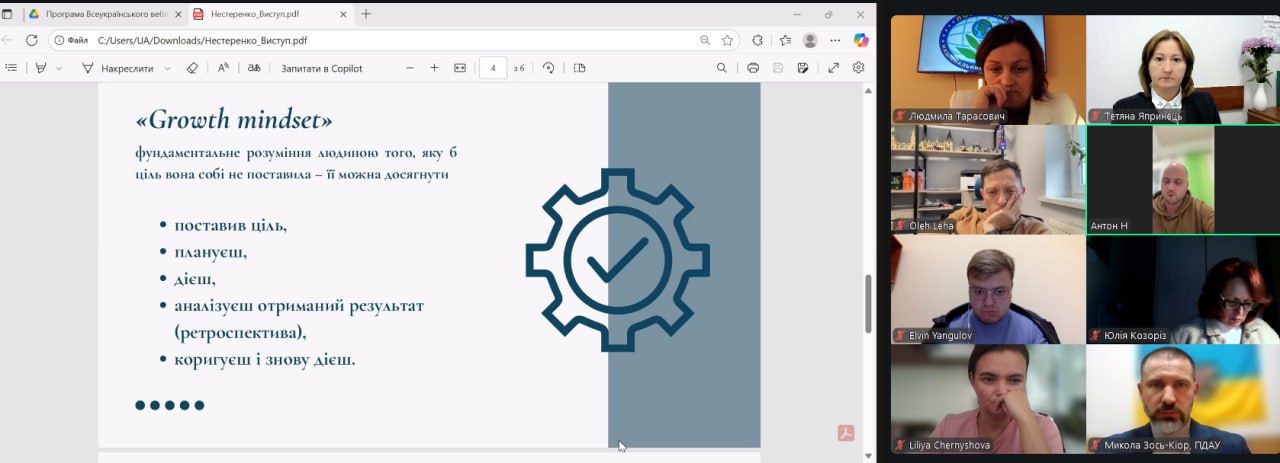Image resolution: width=1280 pixels, height=463 pixels.
Task: Expand the highlighter options dropdown arrow
Action: point(59,68)
